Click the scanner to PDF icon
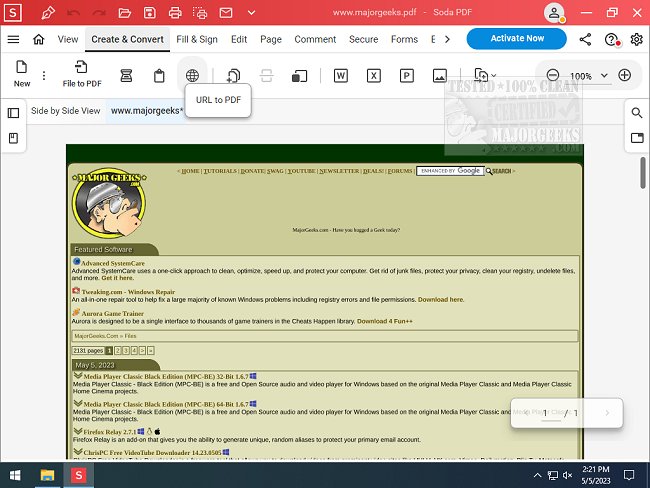Image resolution: width=650 pixels, height=488 pixels. pos(126,75)
